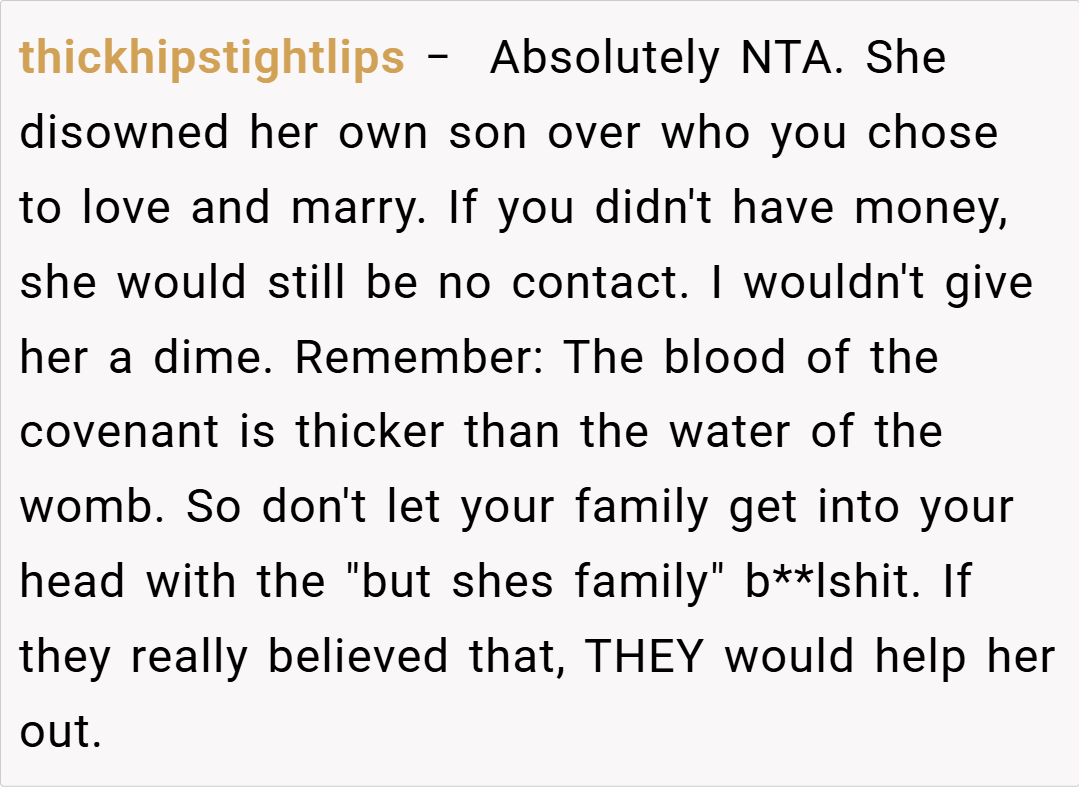Click the word "head" in the comment

click(74, 583)
